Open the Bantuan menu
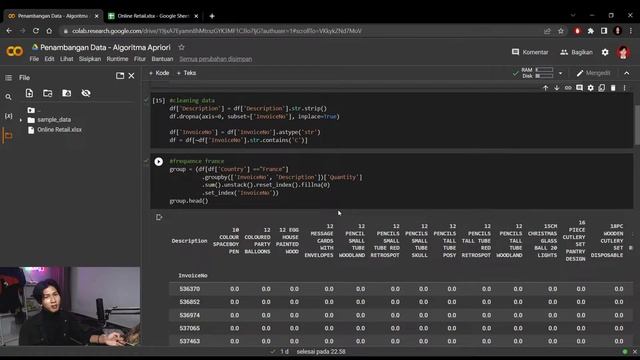 click(162, 59)
